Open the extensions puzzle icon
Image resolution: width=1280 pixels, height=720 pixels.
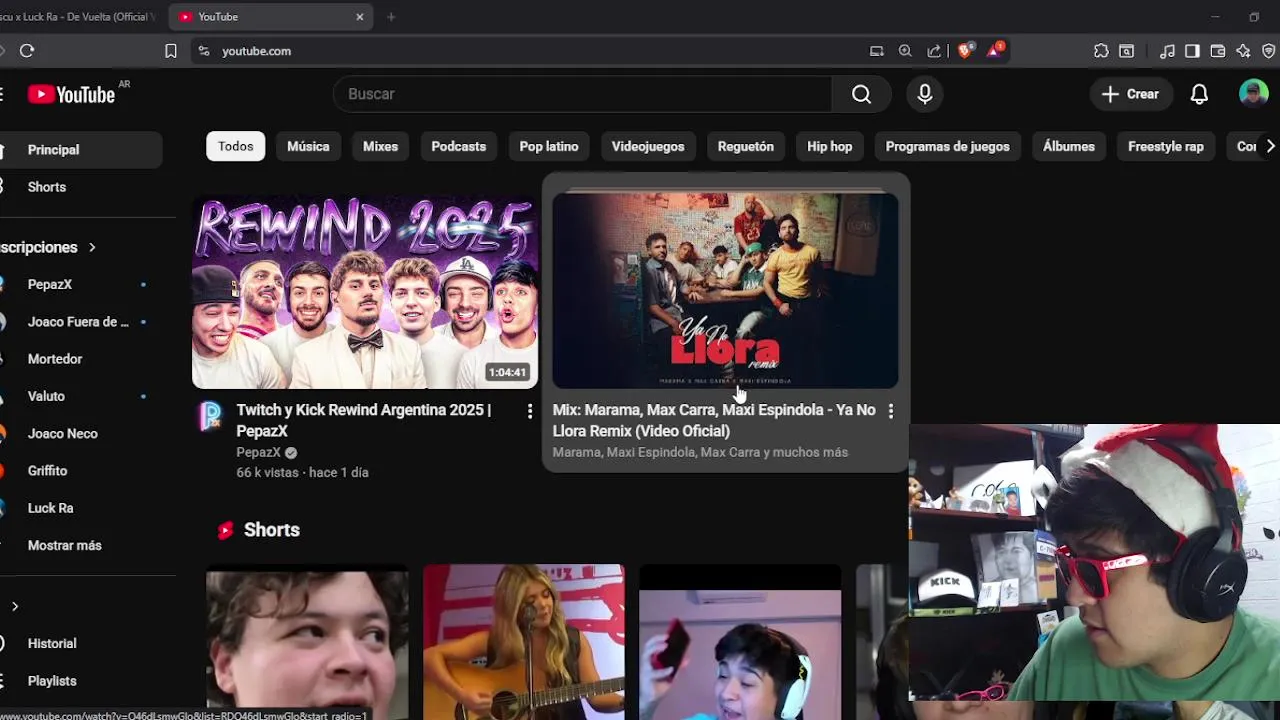(x=1101, y=51)
